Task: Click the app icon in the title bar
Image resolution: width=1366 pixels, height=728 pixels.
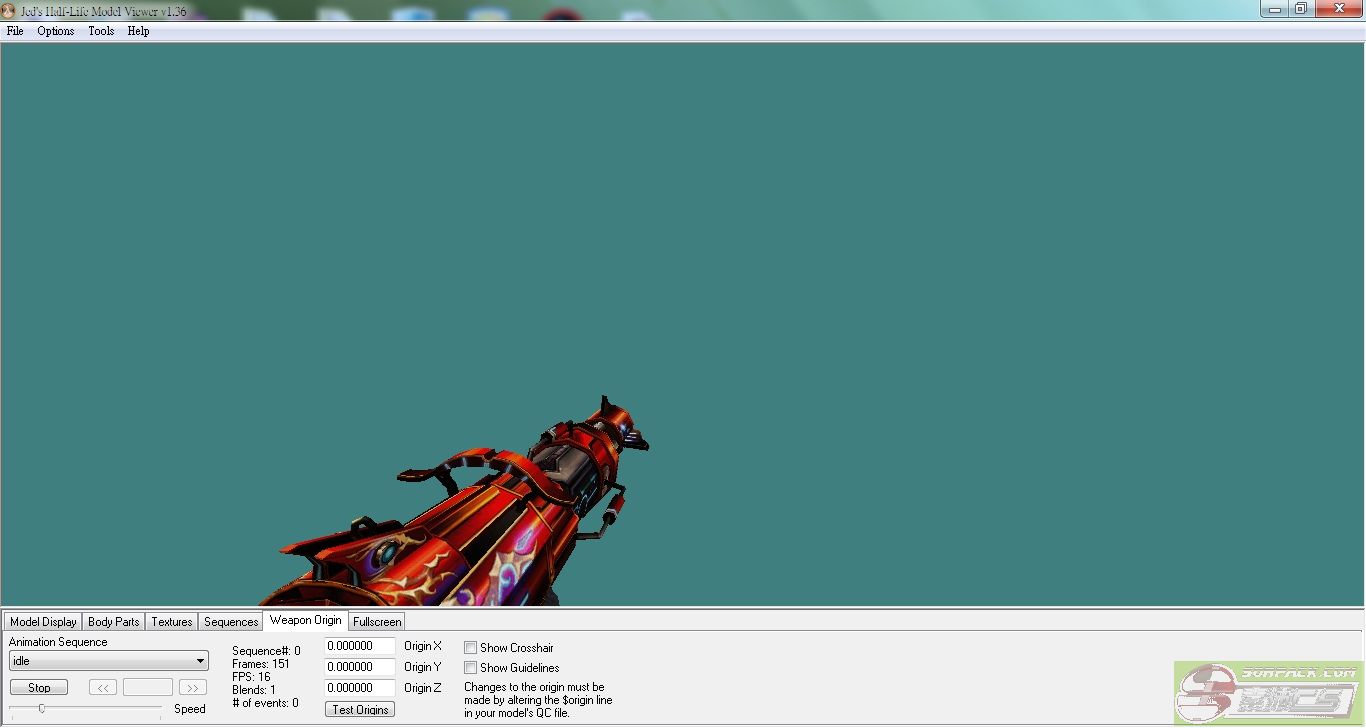Action: click(x=9, y=11)
